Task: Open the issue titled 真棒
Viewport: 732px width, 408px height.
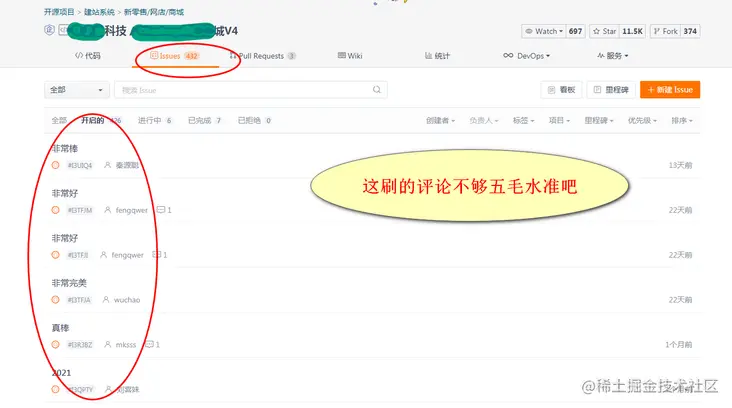Action: coord(60,328)
